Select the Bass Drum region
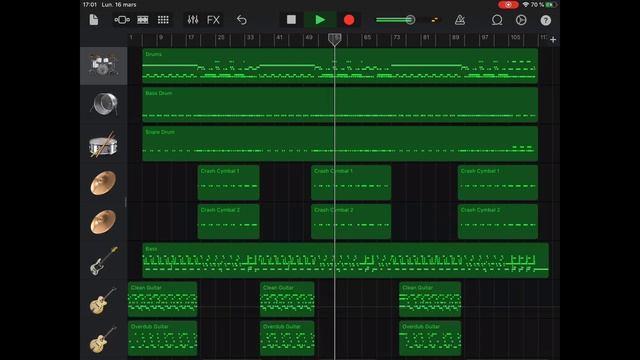640x360 pixels. click(x=340, y=104)
